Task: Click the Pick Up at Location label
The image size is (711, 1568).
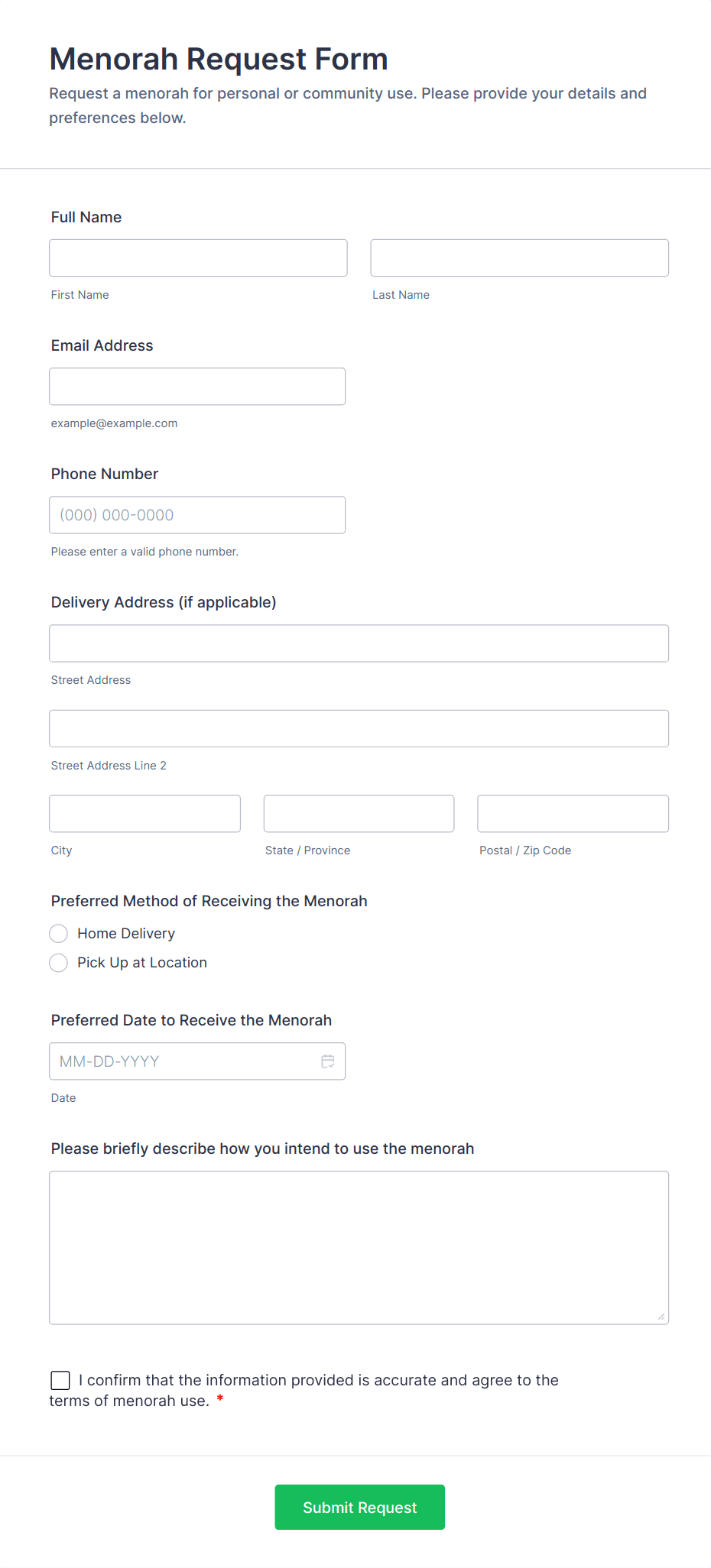Action: [x=142, y=963]
